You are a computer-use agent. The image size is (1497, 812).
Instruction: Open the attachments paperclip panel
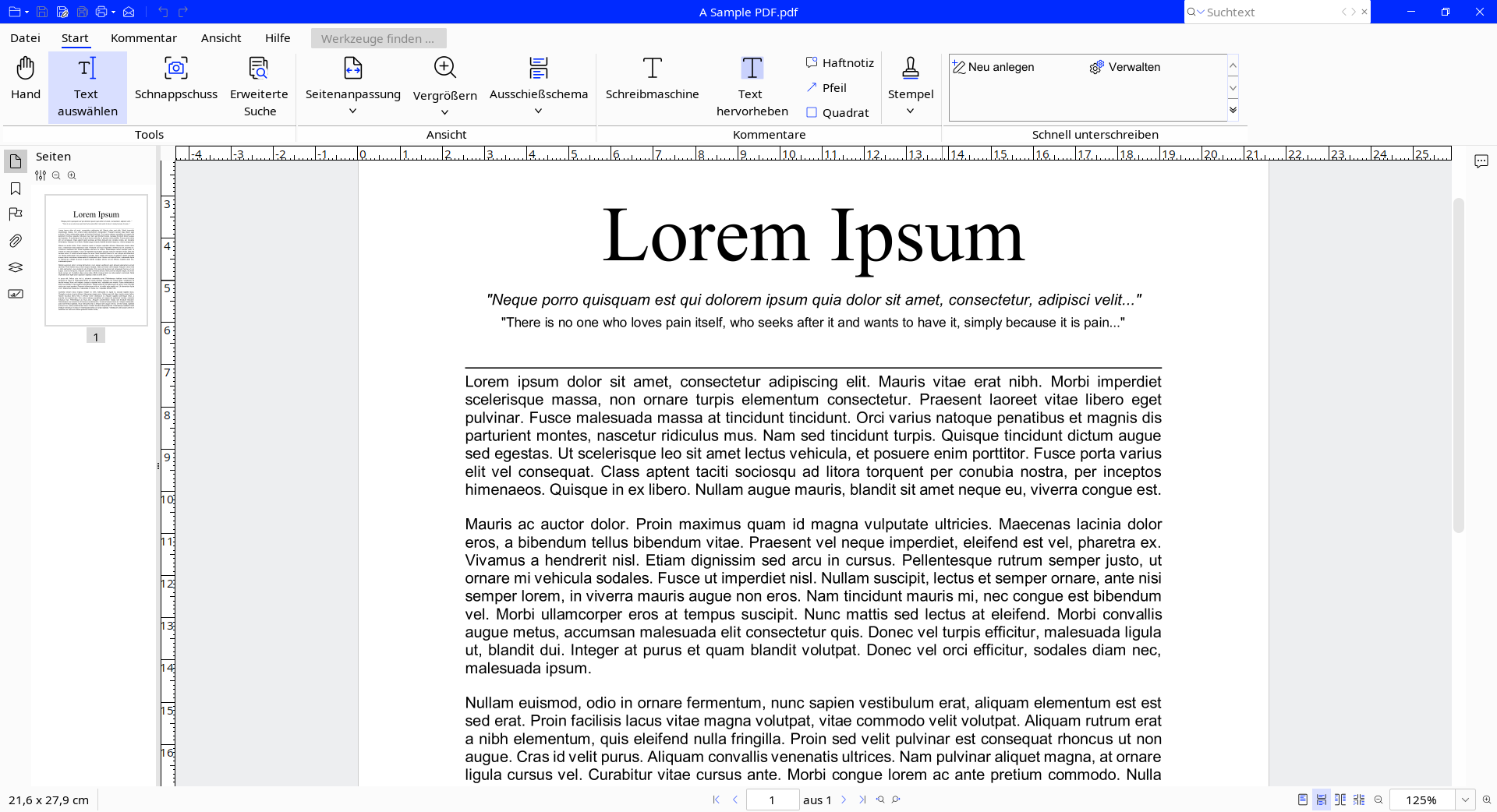tap(16, 241)
